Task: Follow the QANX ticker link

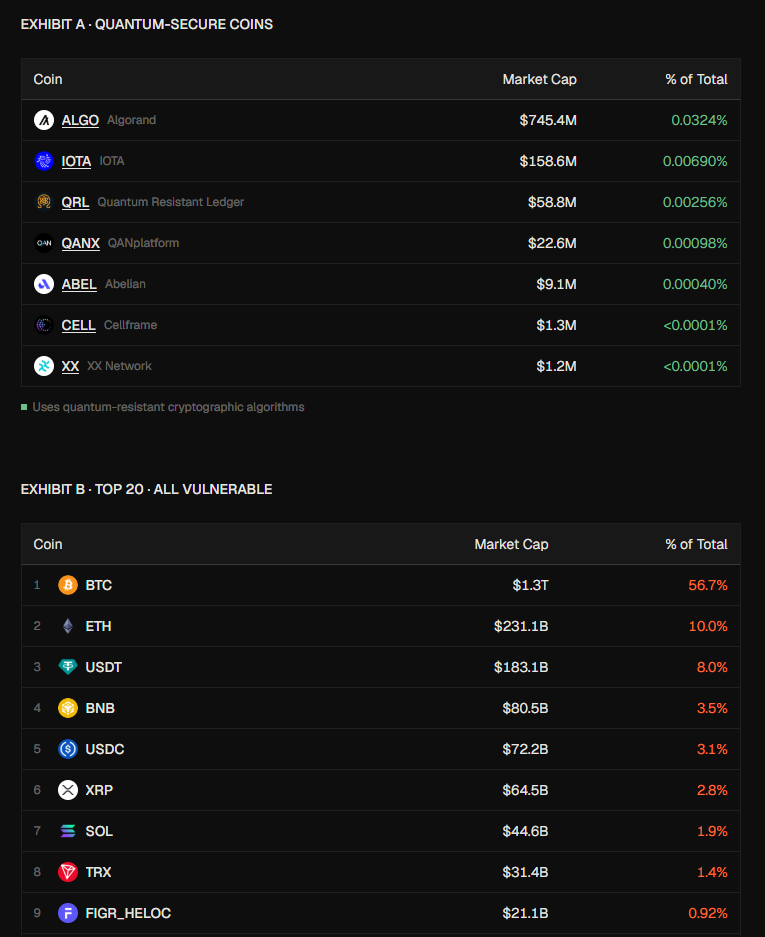Action: tap(81, 243)
